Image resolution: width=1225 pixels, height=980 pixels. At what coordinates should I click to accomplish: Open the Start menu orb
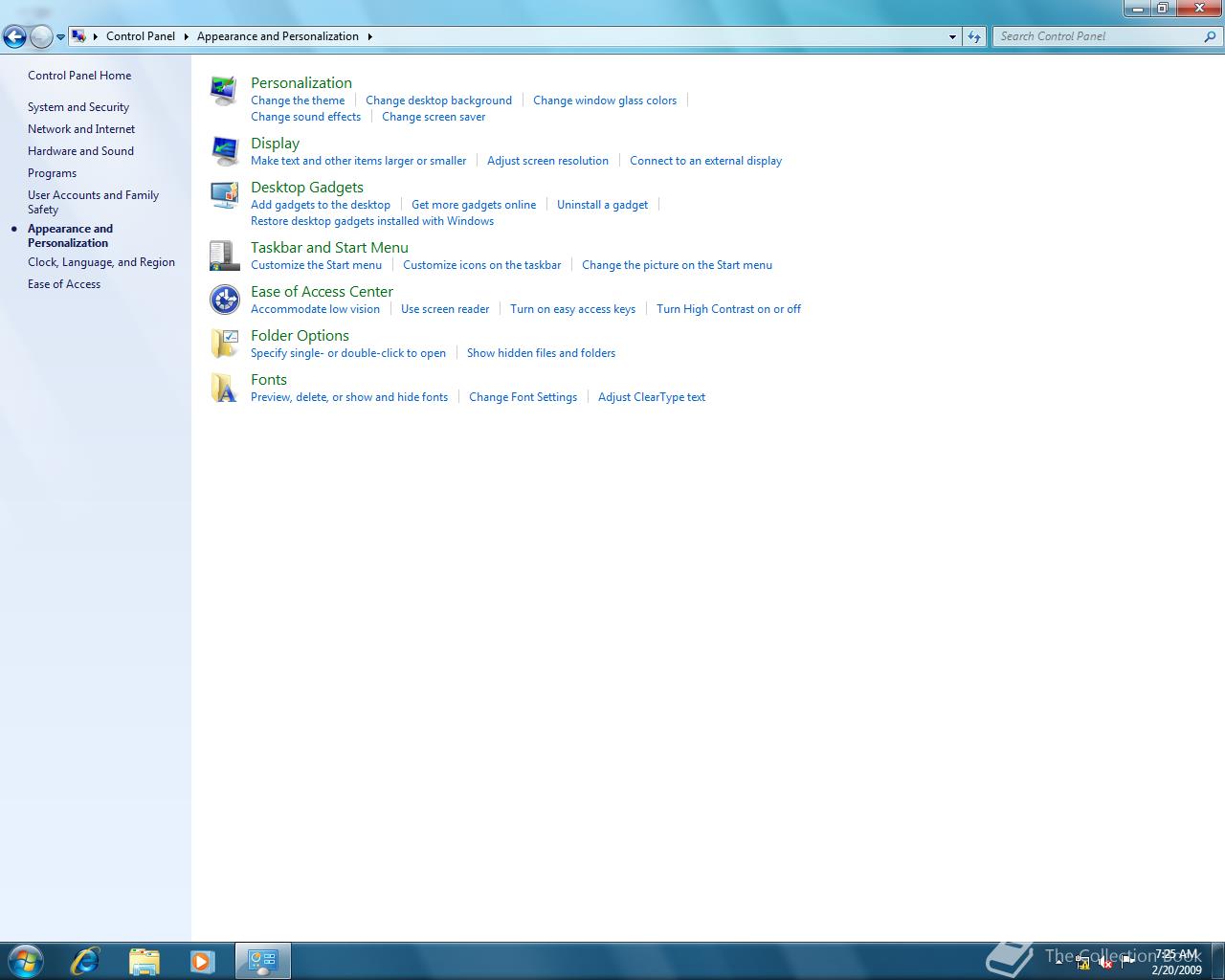point(25,961)
